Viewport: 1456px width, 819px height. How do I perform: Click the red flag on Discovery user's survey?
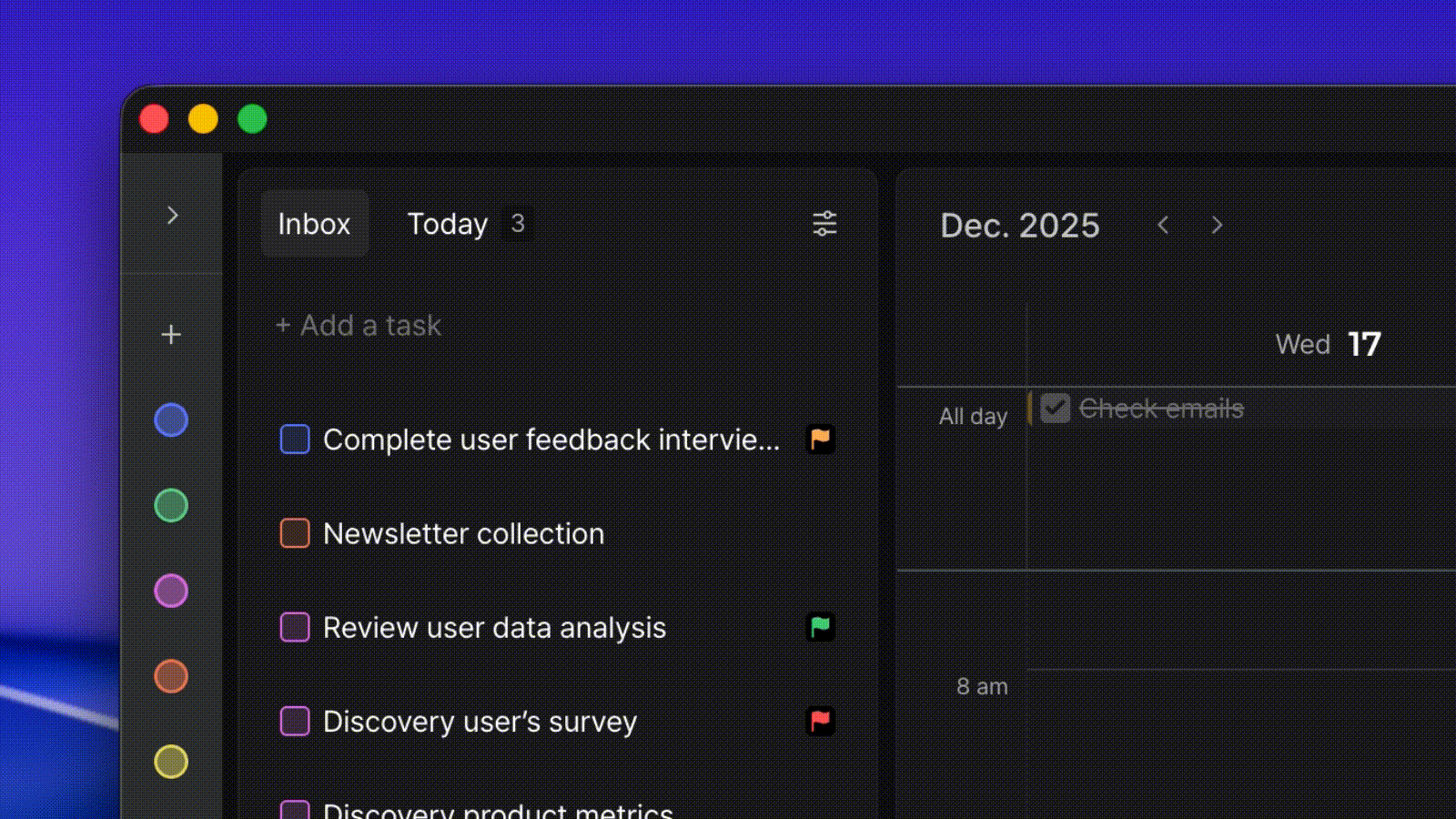tap(821, 722)
